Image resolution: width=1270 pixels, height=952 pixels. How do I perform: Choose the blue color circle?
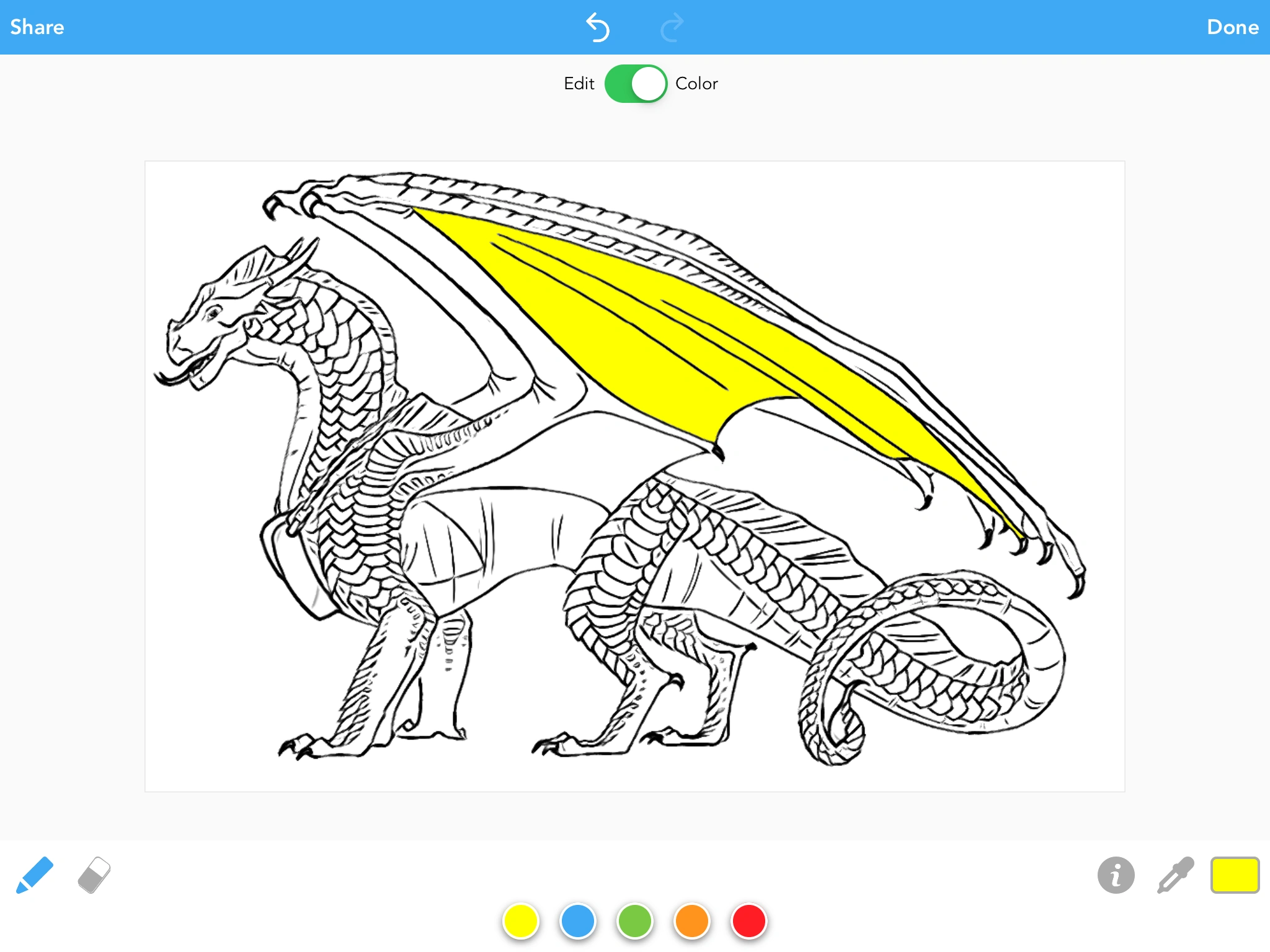pyautogui.click(x=578, y=921)
